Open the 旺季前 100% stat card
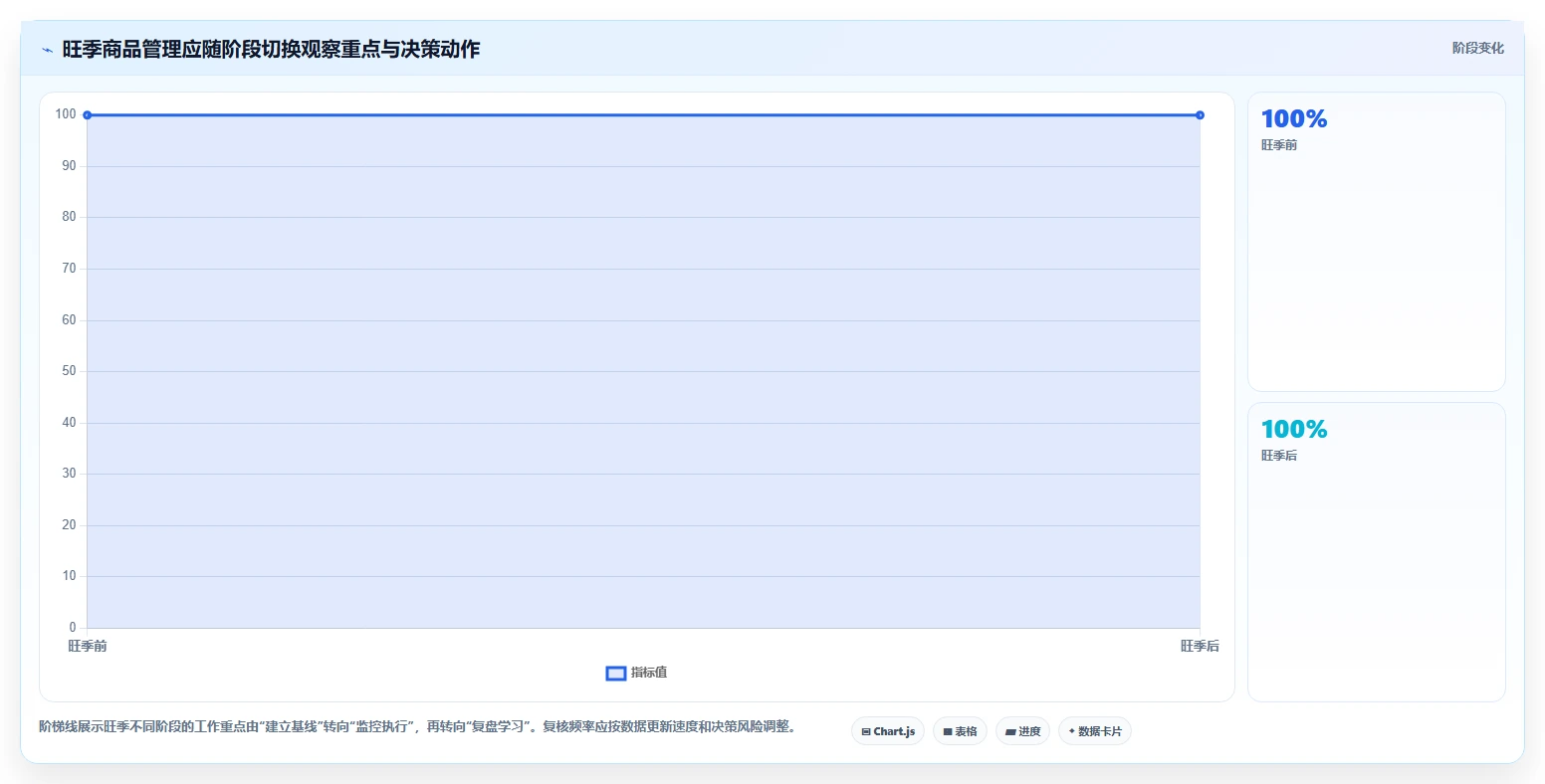The height and width of the screenshot is (784, 1545). point(1377,242)
